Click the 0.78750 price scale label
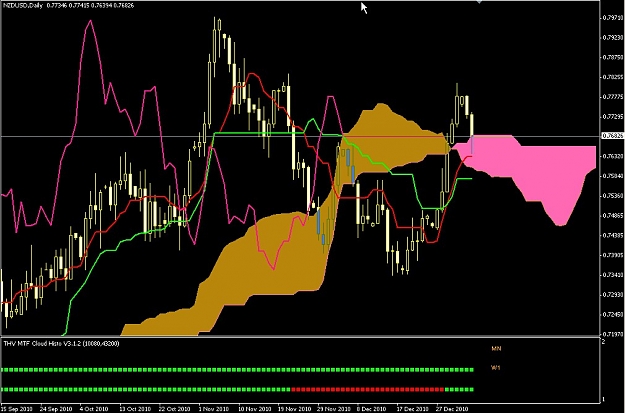625x413 pixels. 613,57
